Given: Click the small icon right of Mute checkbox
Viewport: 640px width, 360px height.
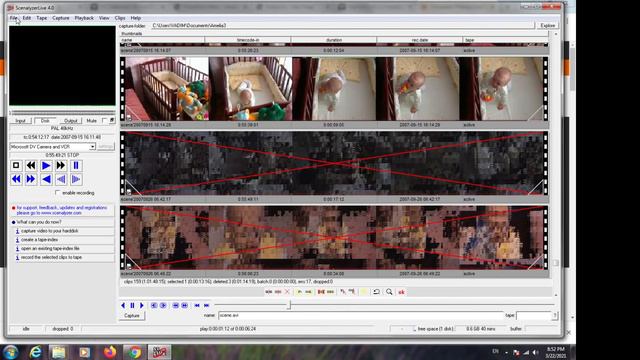Looking at the screenshot, I should pyautogui.click(x=112, y=120).
